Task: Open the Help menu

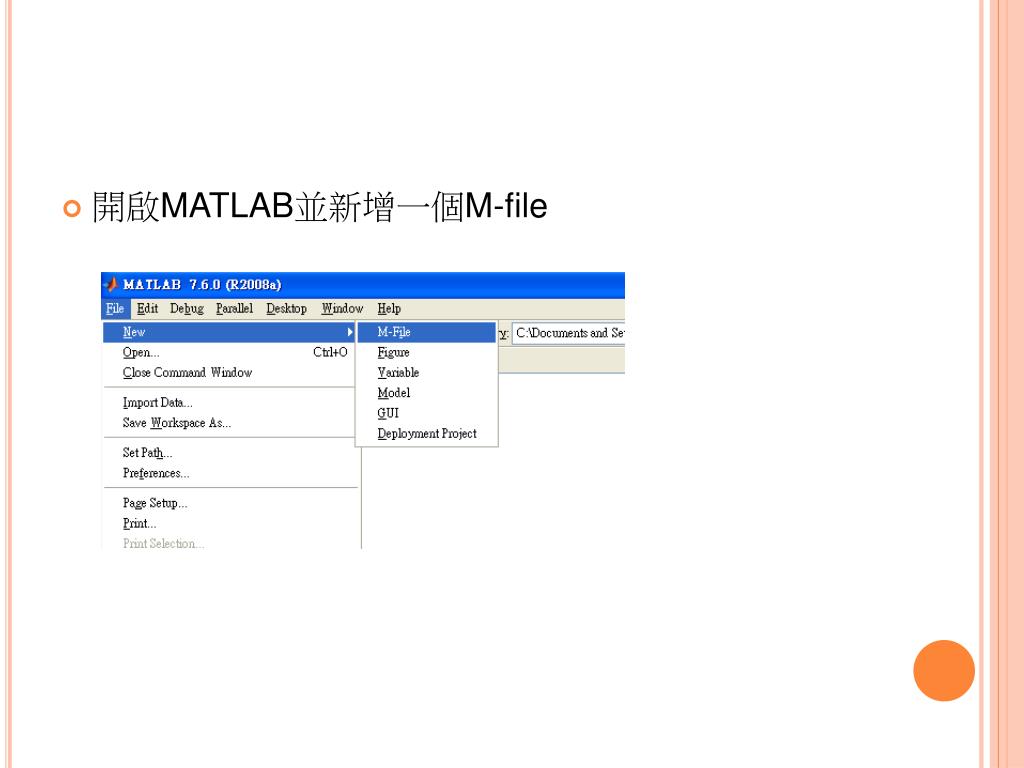Action: pyautogui.click(x=389, y=309)
